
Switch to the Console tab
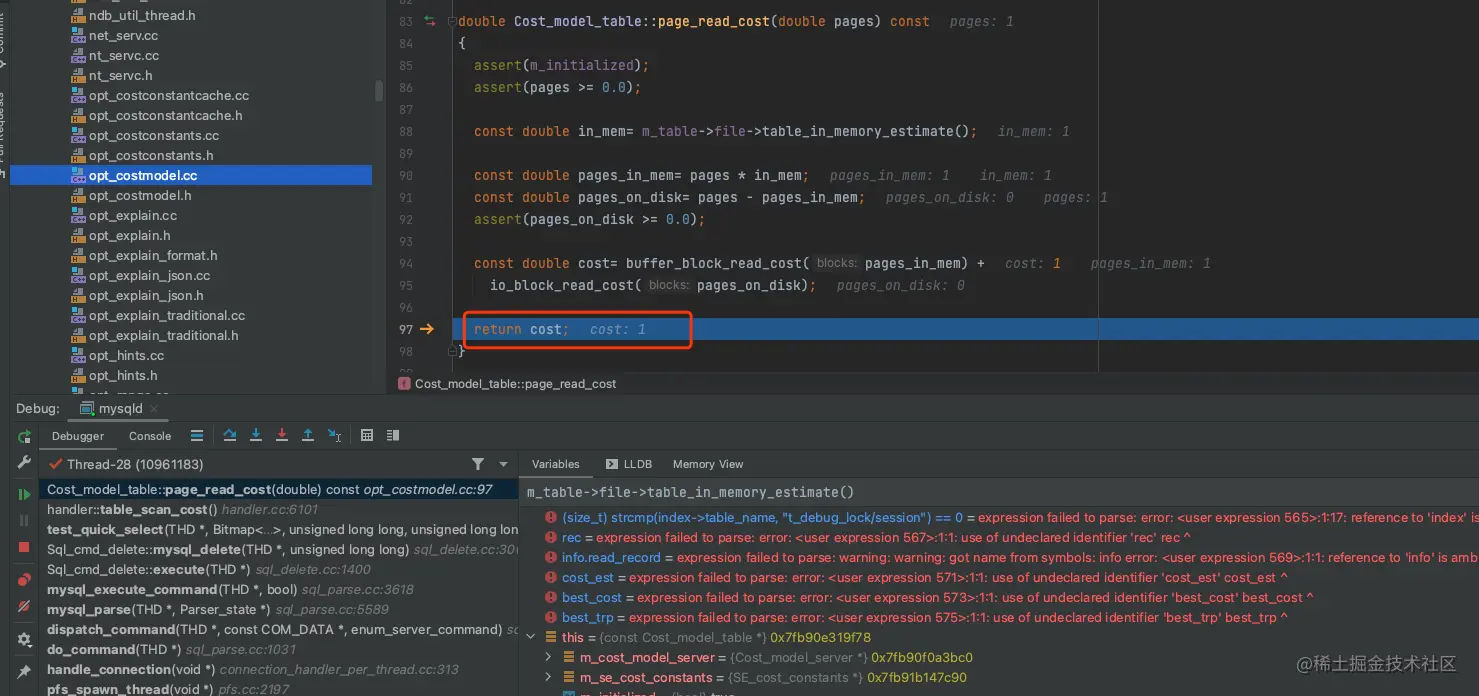pyautogui.click(x=150, y=436)
